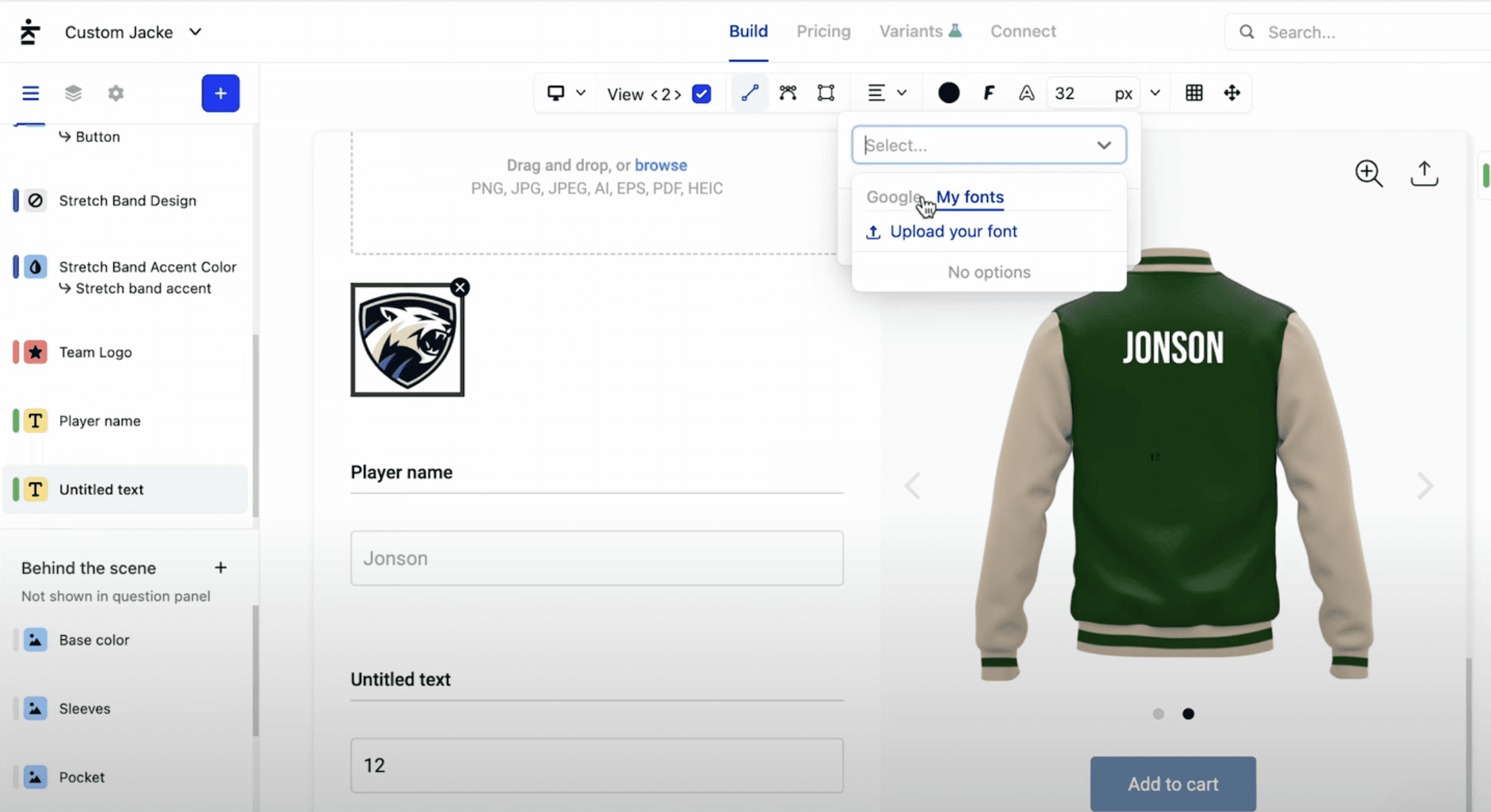The height and width of the screenshot is (812, 1491).
Task: Open the font Select combo box
Action: click(x=989, y=145)
